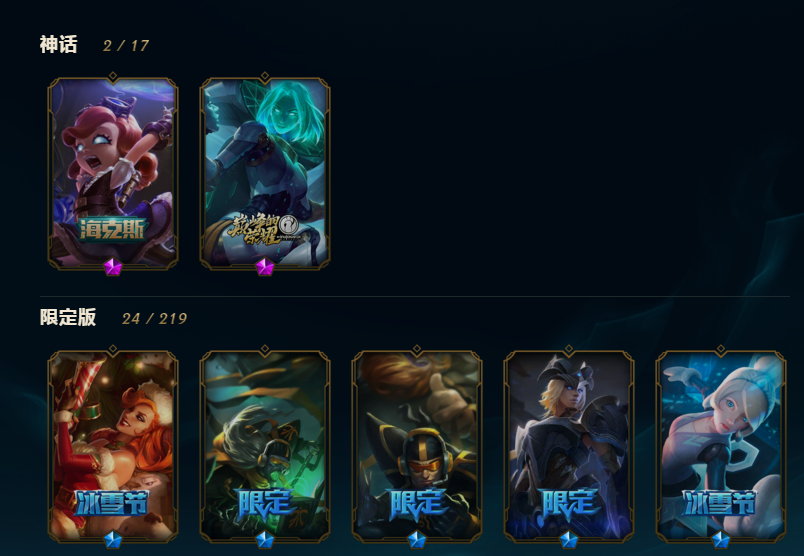Click the purple gem below the 巅峰的荣耀 card
This screenshot has height=556, width=804.
(265, 267)
